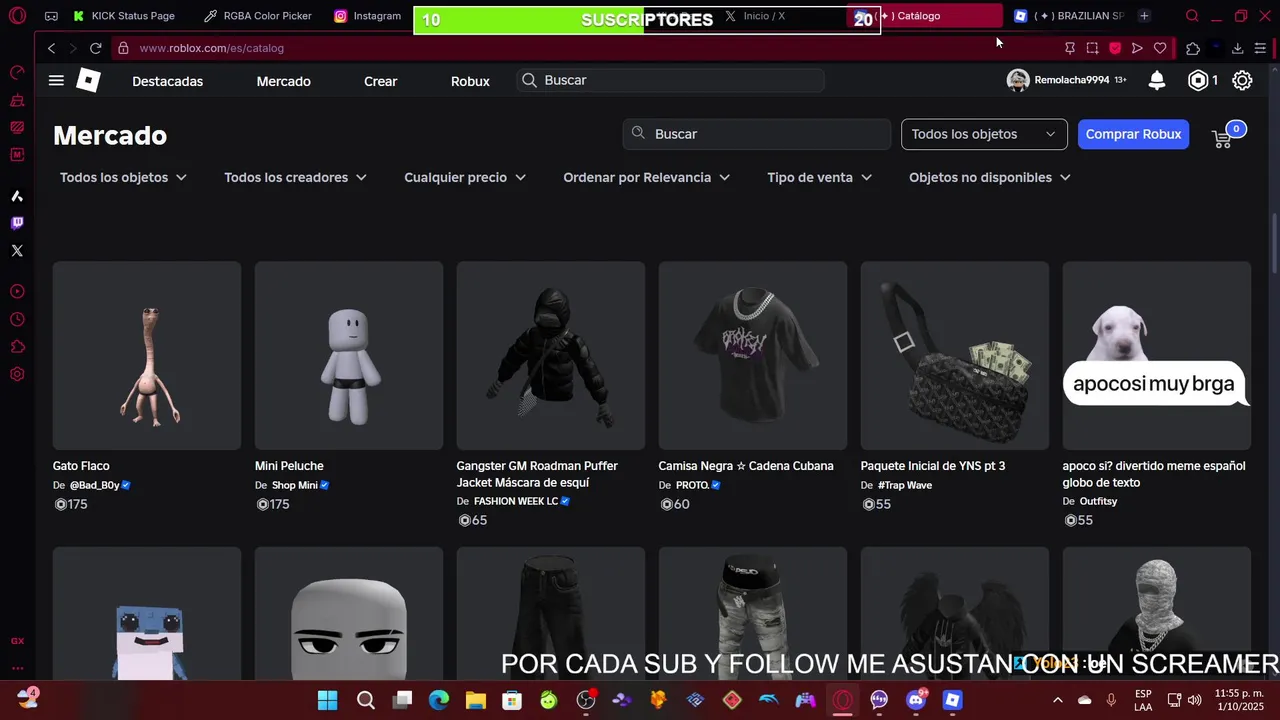Image resolution: width=1280 pixels, height=720 pixels.
Task: Click the Mercado Buscar search field
Action: point(756,134)
